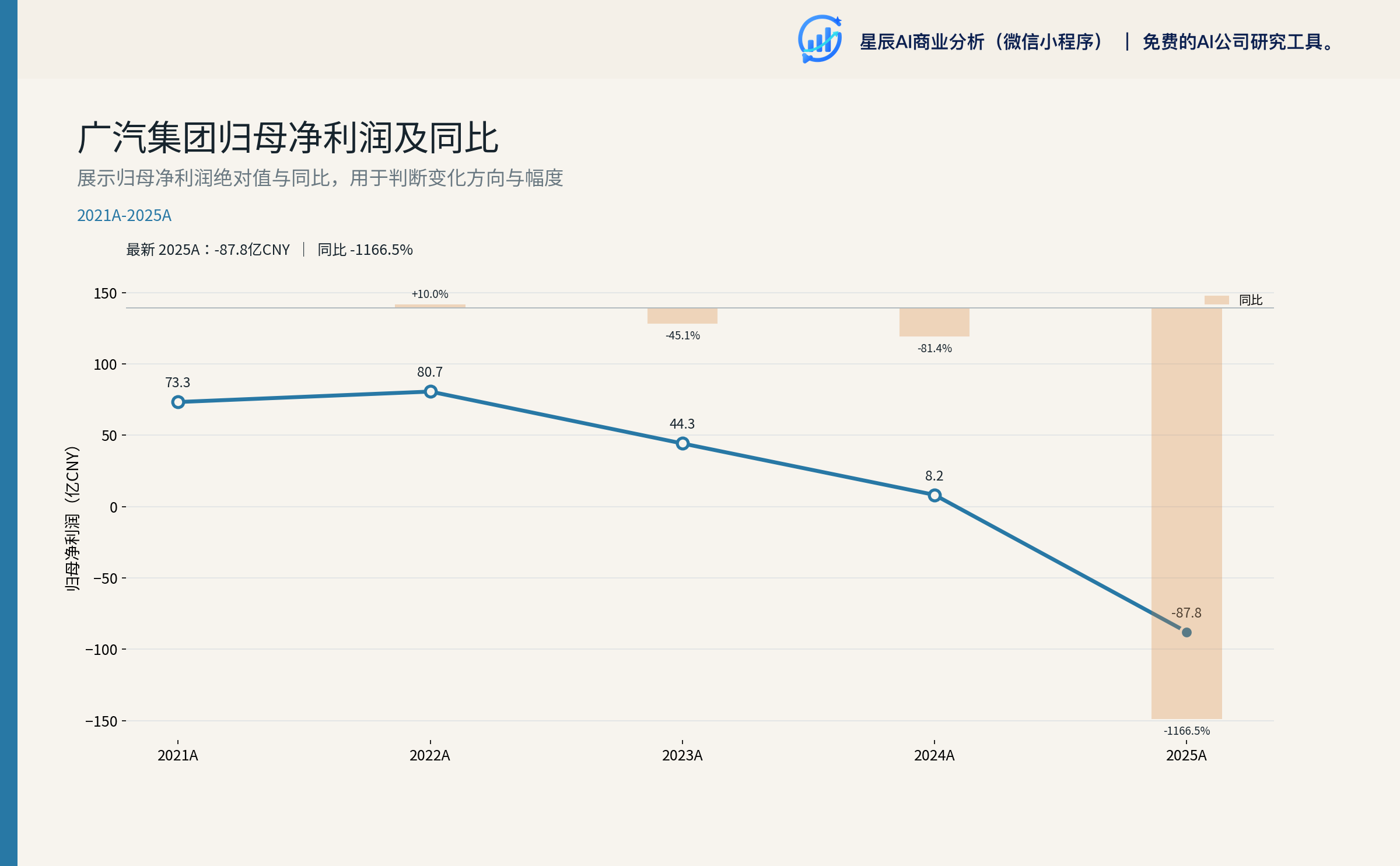Viewport: 1400px width, 866px height.
Task: Click the period label 2021A-2025A
Action: (x=124, y=216)
